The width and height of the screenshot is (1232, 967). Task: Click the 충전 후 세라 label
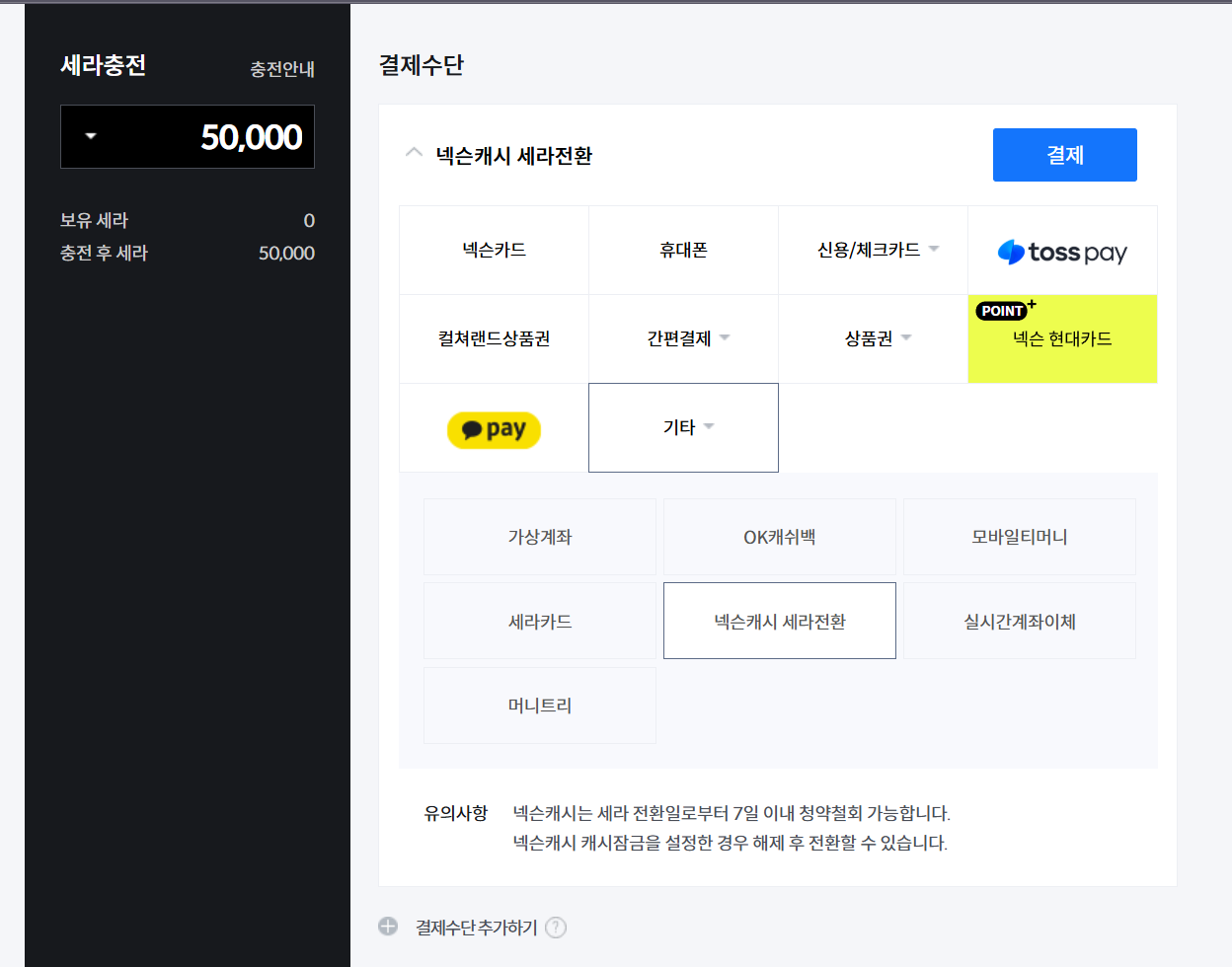104,253
